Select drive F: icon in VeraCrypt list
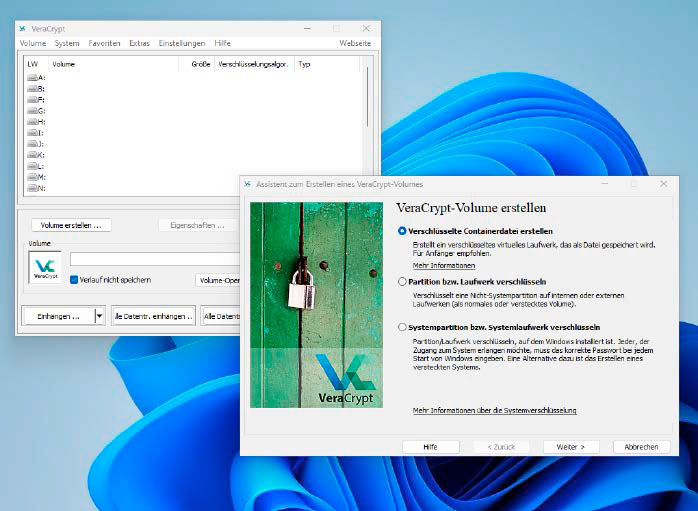This screenshot has height=511, width=698. (32, 100)
